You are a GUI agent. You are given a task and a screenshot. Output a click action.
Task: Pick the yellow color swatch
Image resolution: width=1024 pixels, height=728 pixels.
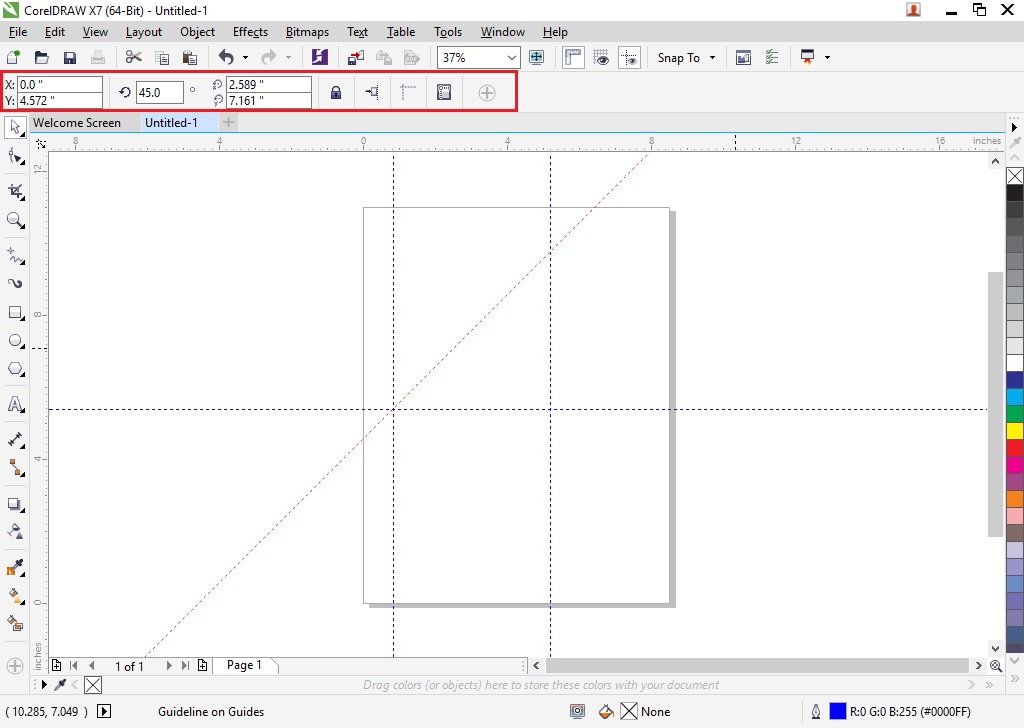1014,430
